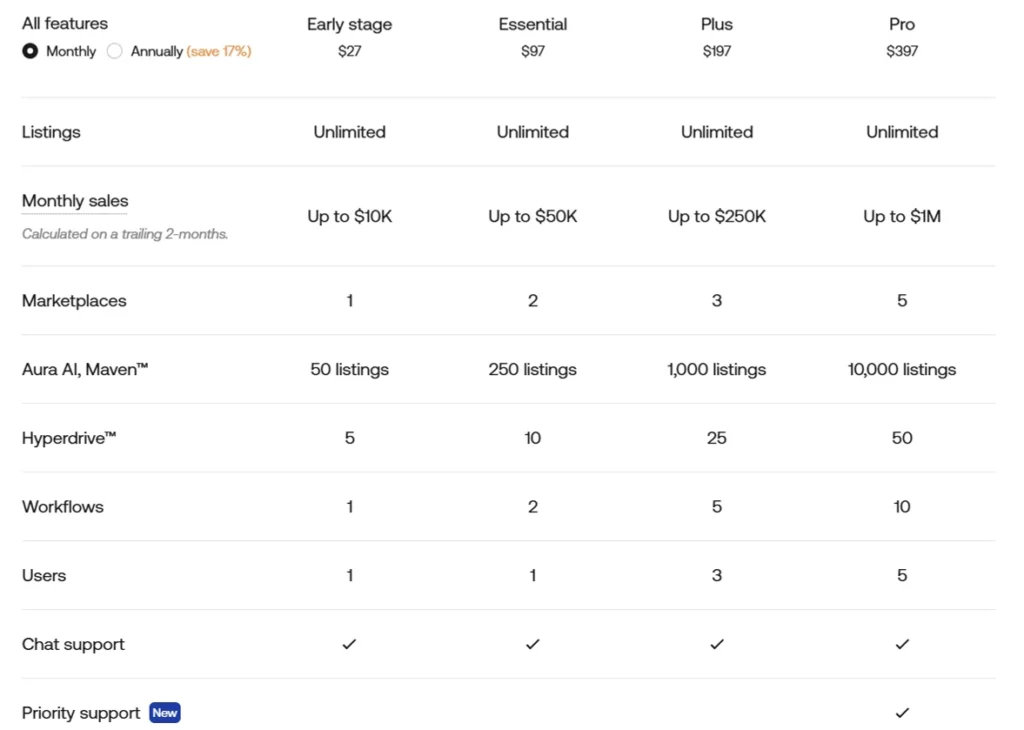Click the Pro priority support checkmark
The height and width of the screenshot is (730, 1024).
click(x=901, y=713)
